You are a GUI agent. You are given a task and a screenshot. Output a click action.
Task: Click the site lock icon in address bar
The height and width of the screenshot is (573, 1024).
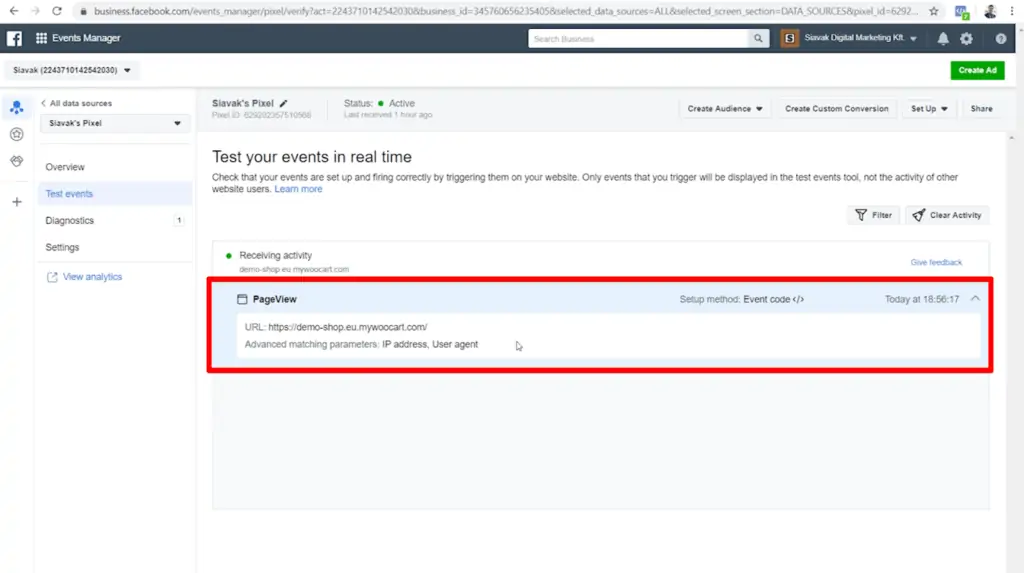coord(83,11)
